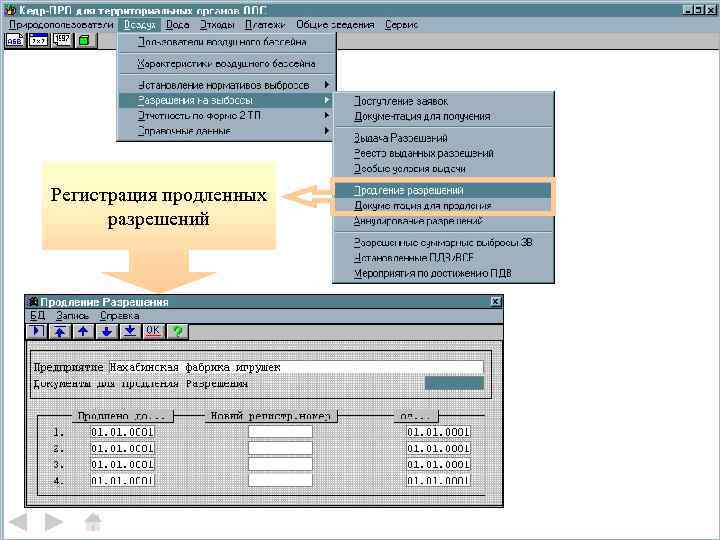
Task: Click row 3 right-side 'от' date field
Action: [x=439, y=465]
